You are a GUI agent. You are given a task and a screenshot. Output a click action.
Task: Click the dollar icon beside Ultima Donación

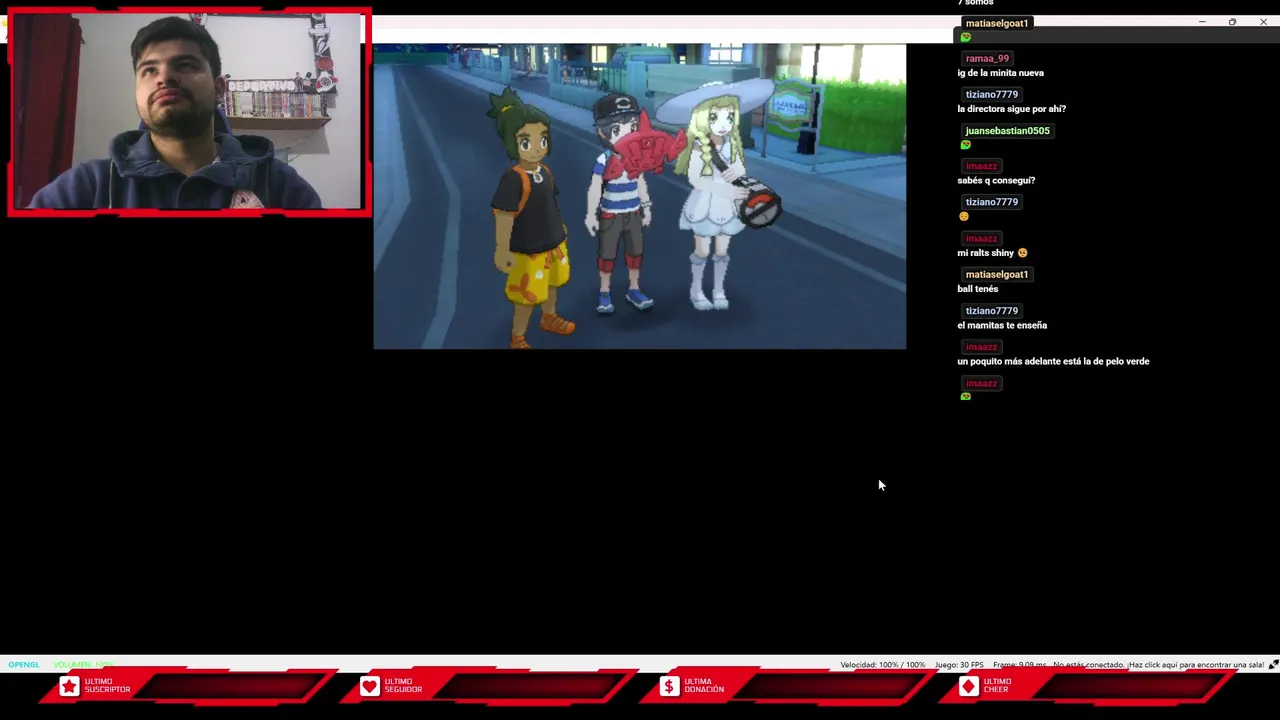click(x=669, y=686)
